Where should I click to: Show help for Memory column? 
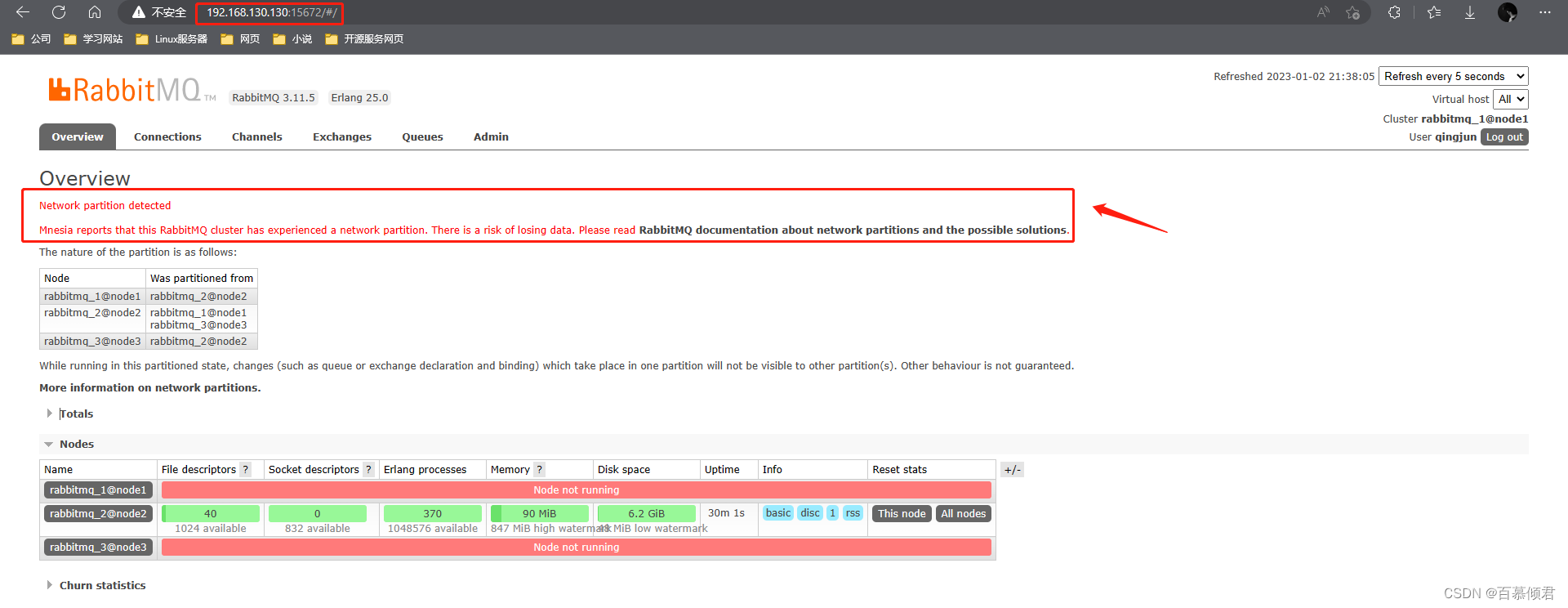(x=539, y=469)
